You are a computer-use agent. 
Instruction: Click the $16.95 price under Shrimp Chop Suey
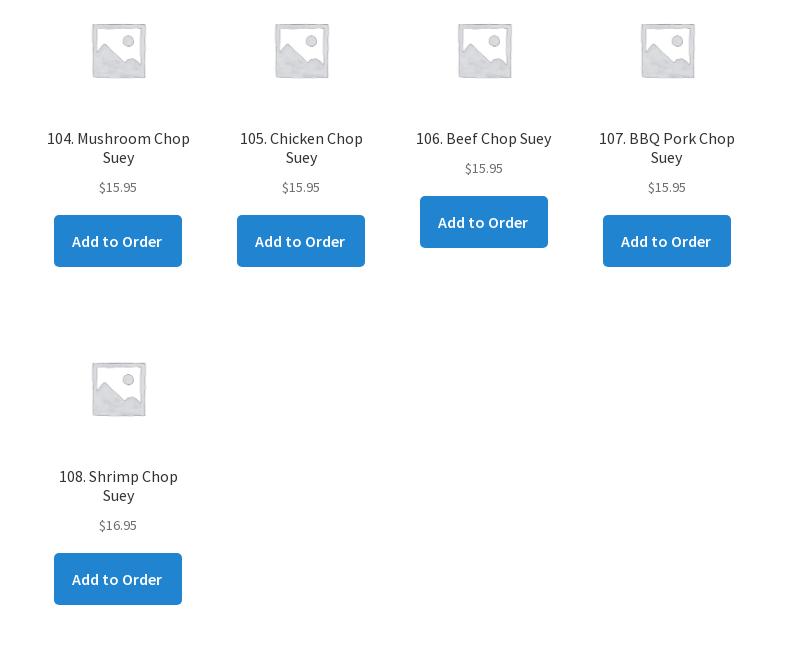pyautogui.click(x=118, y=525)
